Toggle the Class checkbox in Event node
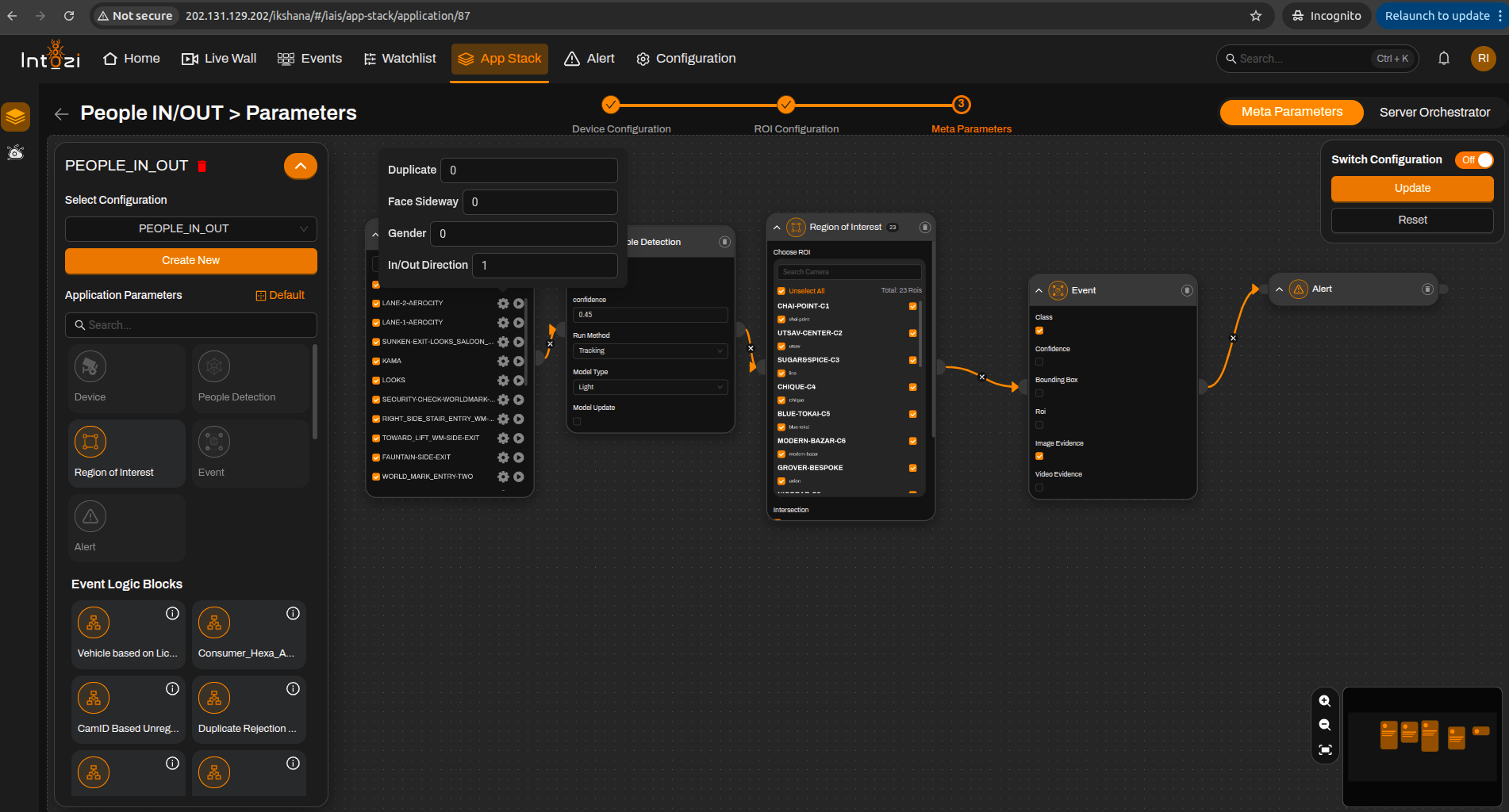1509x812 pixels. coord(1039,331)
